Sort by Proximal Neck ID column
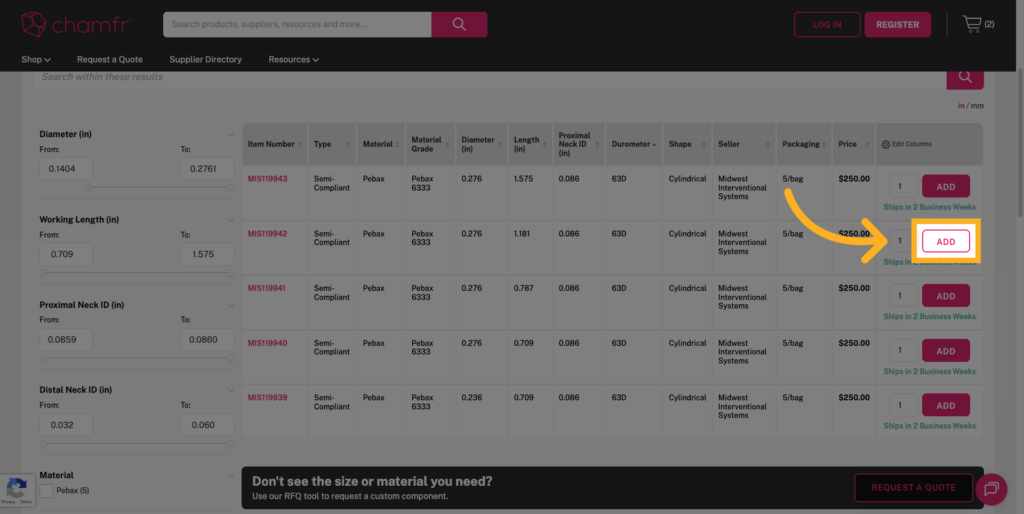 (x=579, y=144)
